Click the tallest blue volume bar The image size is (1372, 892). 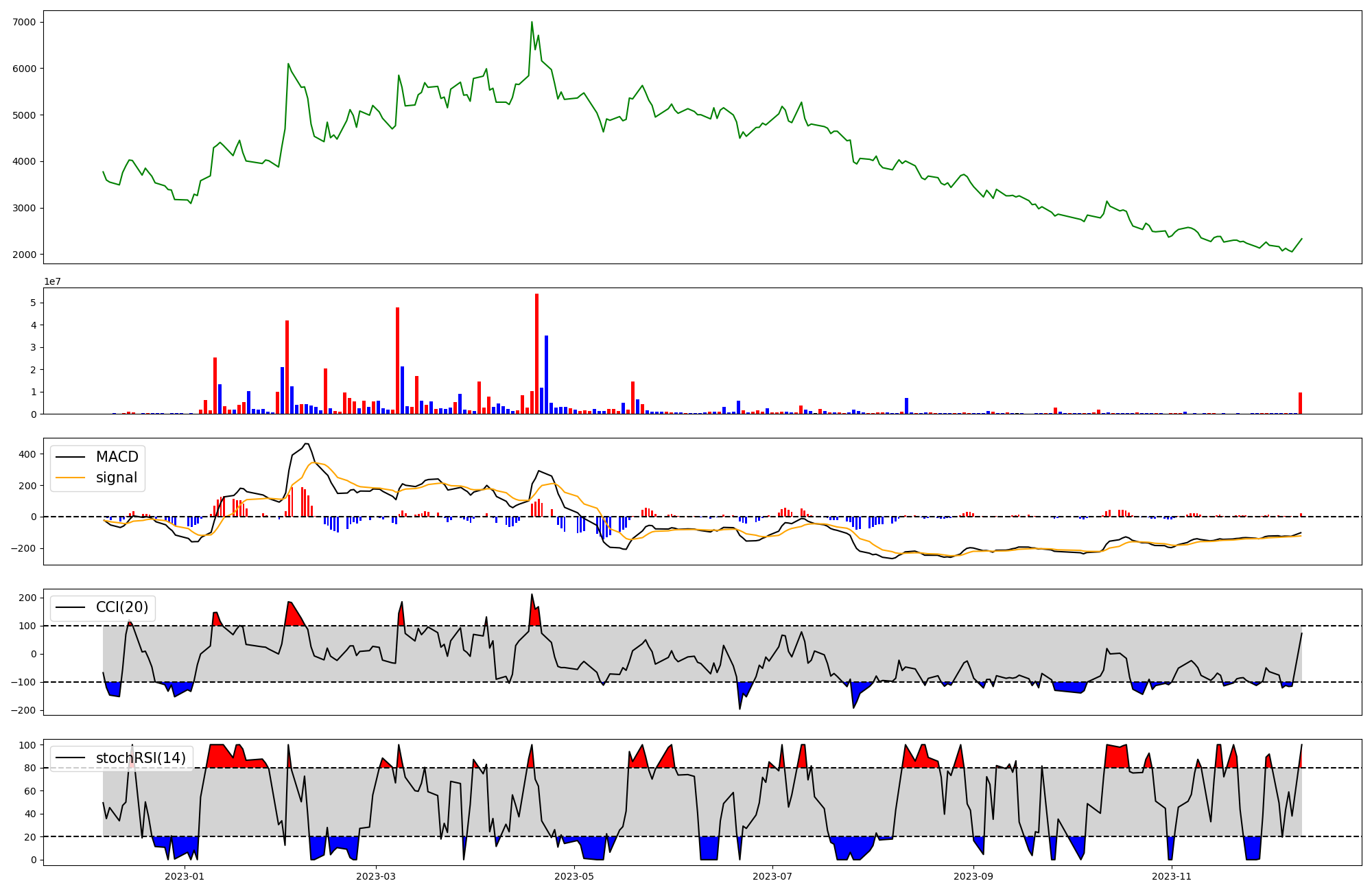[546, 375]
